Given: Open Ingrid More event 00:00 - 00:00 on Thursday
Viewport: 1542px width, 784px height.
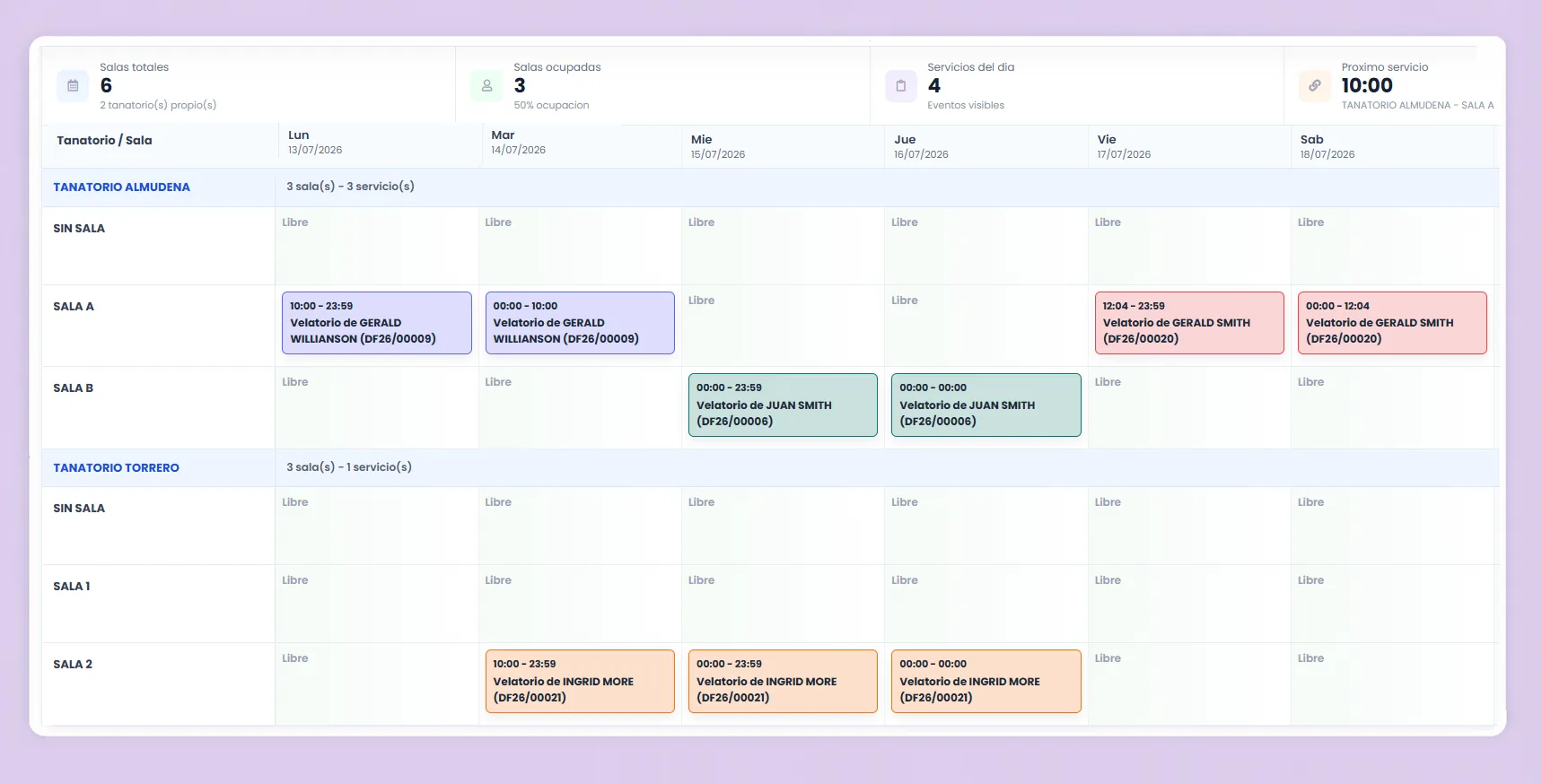Looking at the screenshot, I should (986, 682).
